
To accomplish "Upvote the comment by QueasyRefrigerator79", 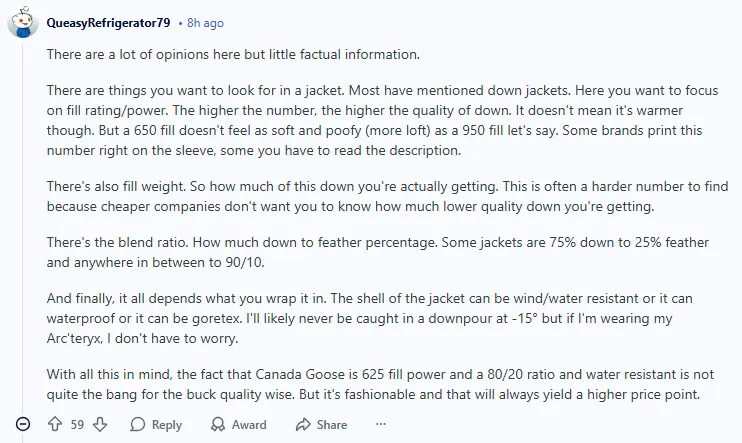I will click(x=55, y=425).
